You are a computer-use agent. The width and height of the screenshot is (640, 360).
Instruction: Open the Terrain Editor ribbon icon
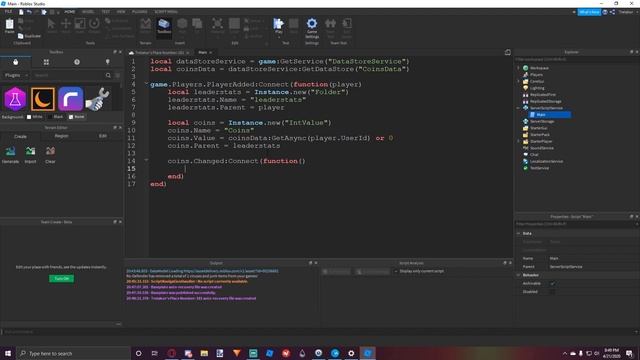click(146, 25)
